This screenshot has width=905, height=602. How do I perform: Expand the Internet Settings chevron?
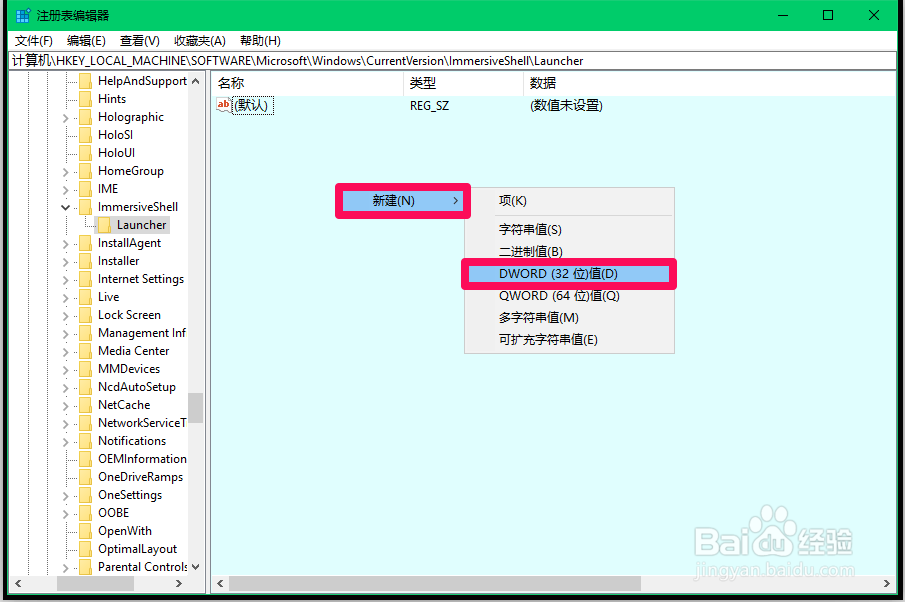pos(65,278)
